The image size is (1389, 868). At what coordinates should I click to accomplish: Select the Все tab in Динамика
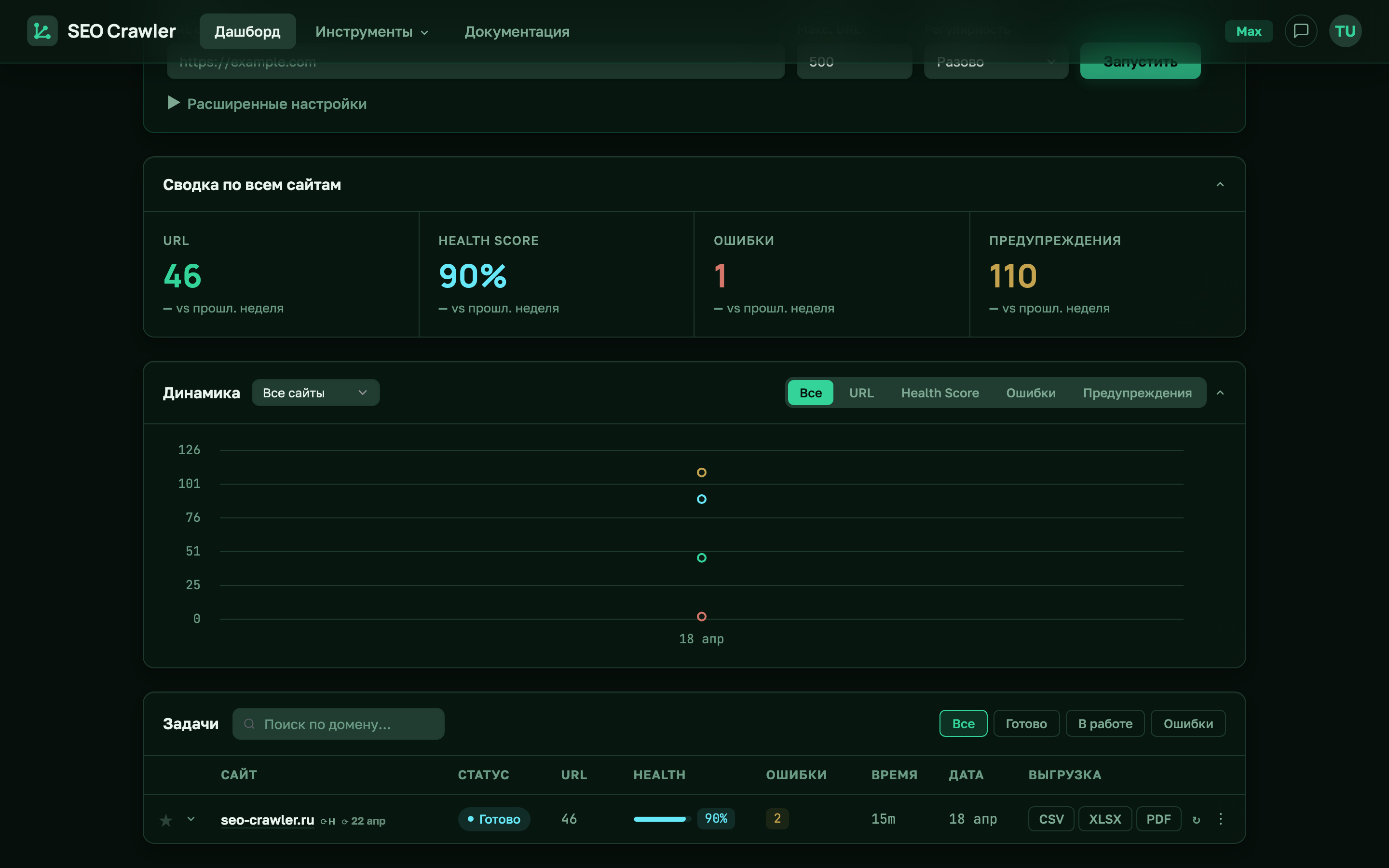pyautogui.click(x=810, y=393)
